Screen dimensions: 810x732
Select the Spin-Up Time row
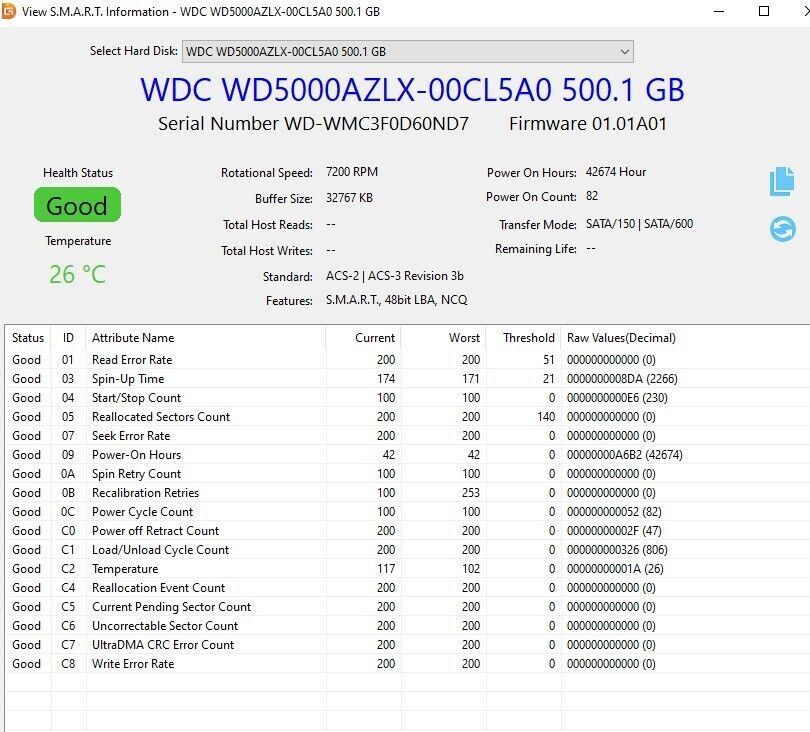(x=407, y=379)
